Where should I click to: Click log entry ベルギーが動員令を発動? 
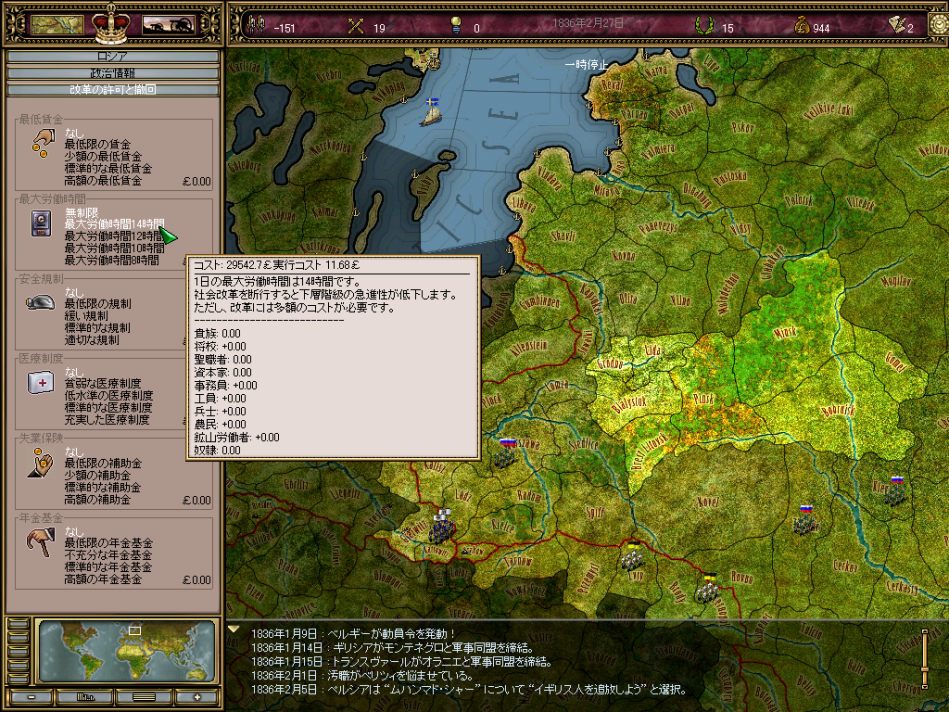point(353,633)
